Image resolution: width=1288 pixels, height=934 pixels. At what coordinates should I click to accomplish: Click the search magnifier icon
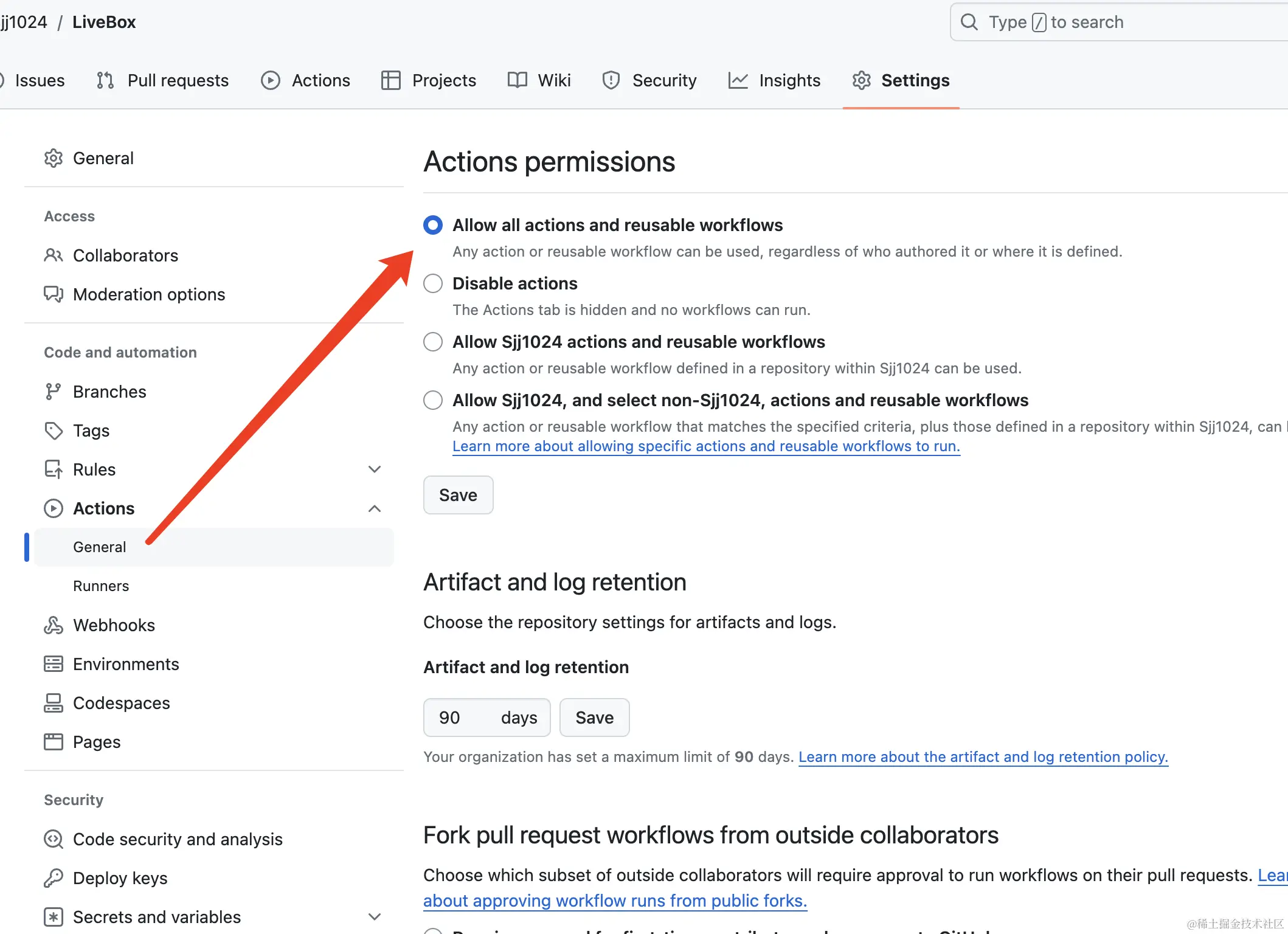click(969, 22)
